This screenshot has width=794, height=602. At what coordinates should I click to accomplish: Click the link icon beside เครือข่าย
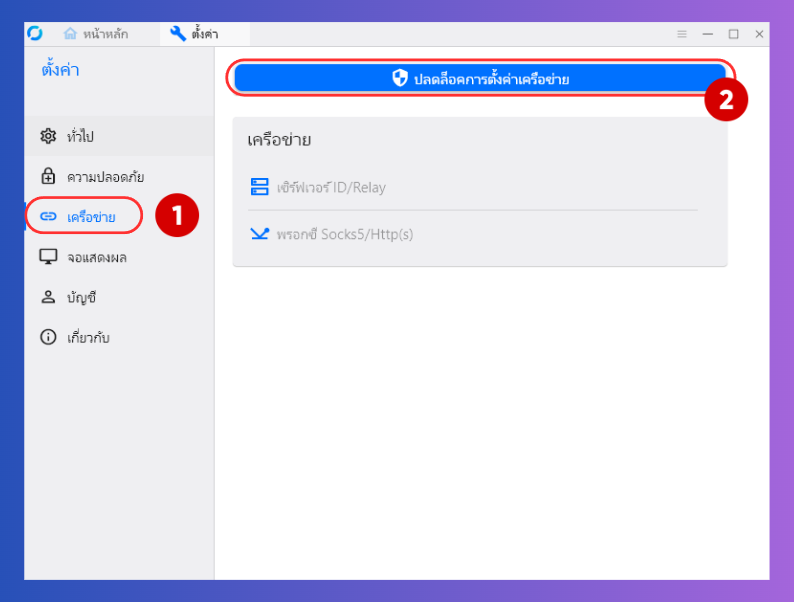click(x=48, y=217)
